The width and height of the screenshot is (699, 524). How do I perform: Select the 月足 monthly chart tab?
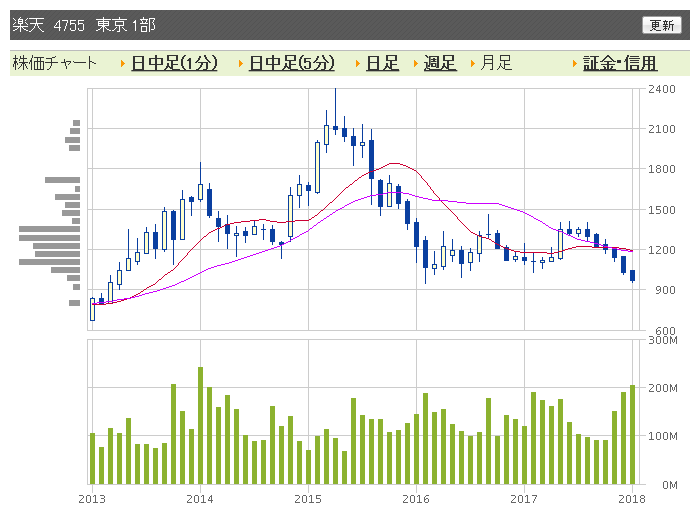(496, 64)
